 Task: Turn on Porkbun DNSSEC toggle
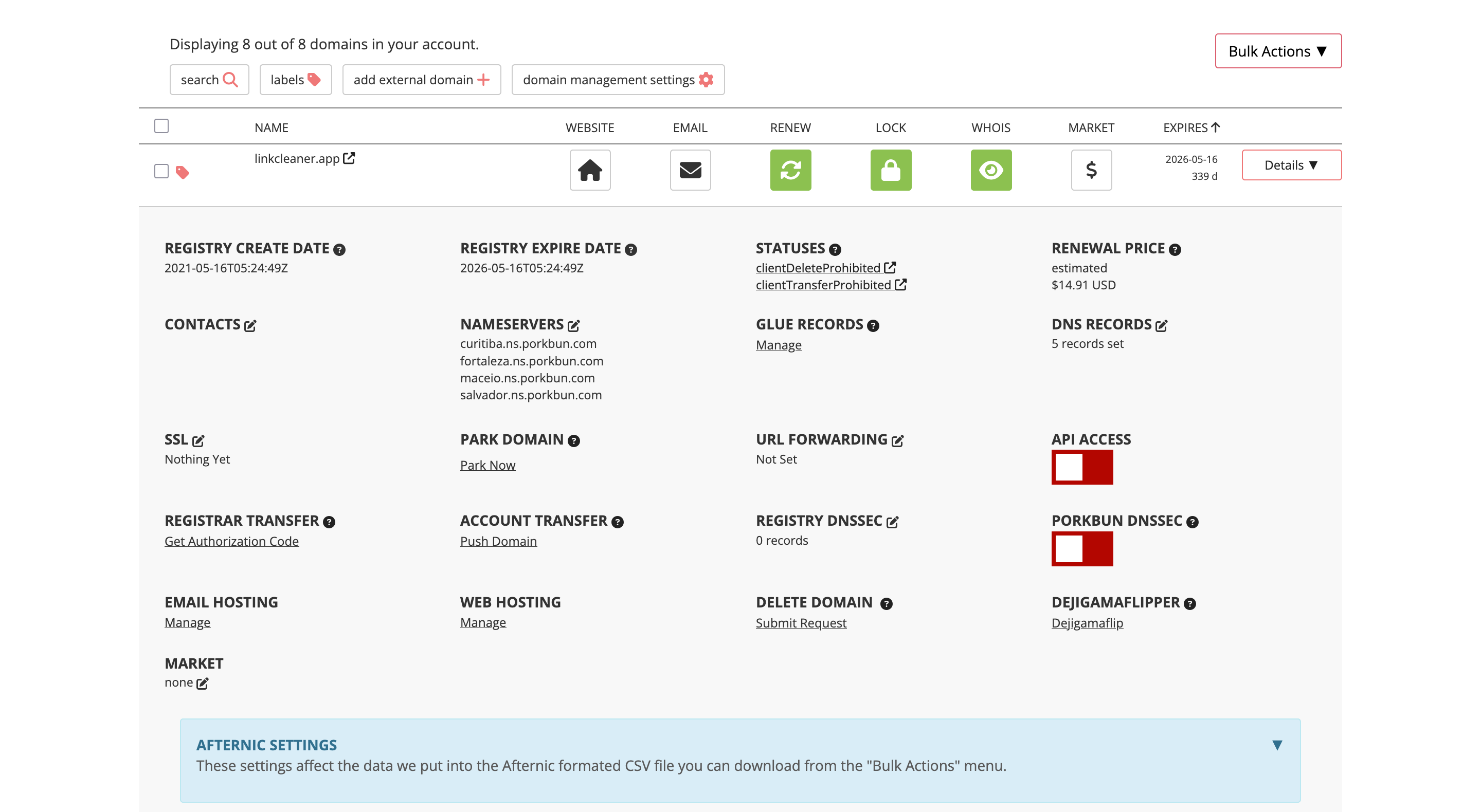tap(1081, 549)
